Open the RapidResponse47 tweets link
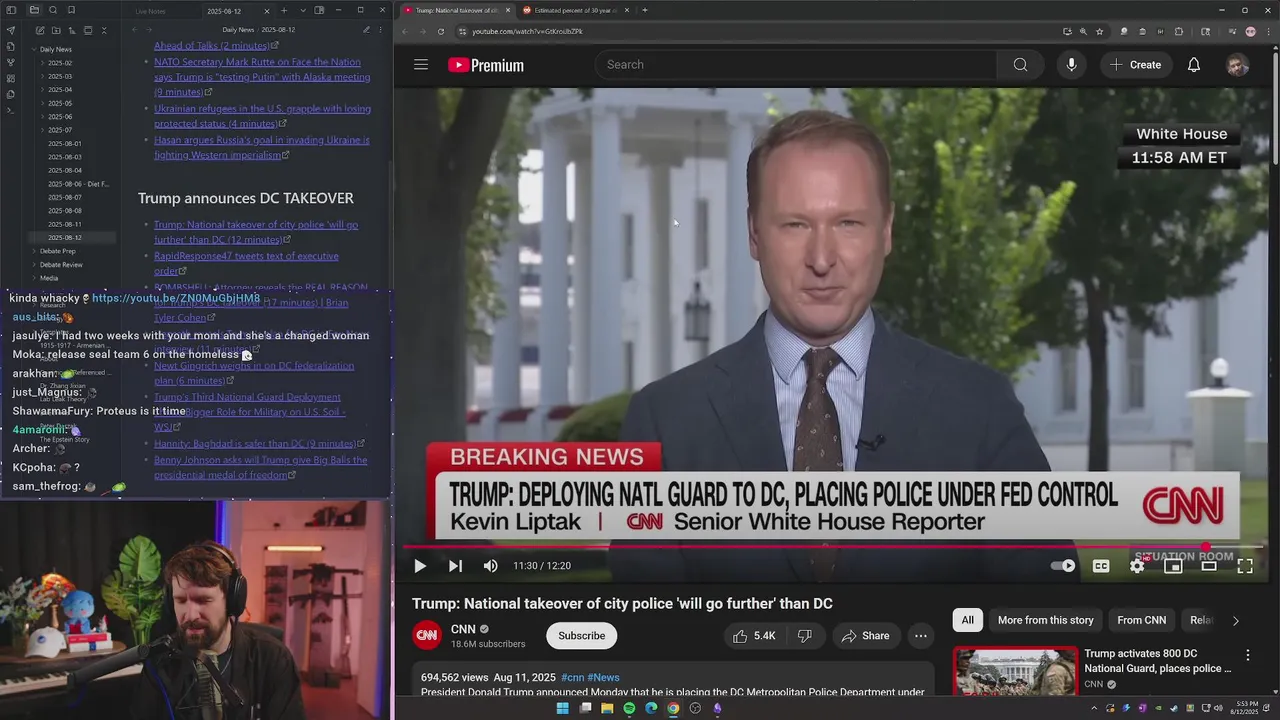The height and width of the screenshot is (720, 1280). pyautogui.click(x=246, y=263)
